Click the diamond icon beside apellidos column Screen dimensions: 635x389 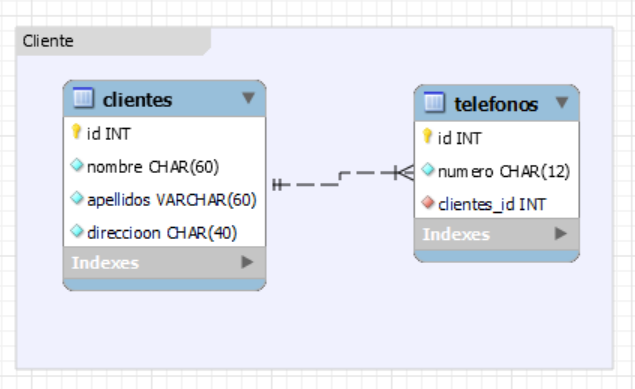click(77, 198)
